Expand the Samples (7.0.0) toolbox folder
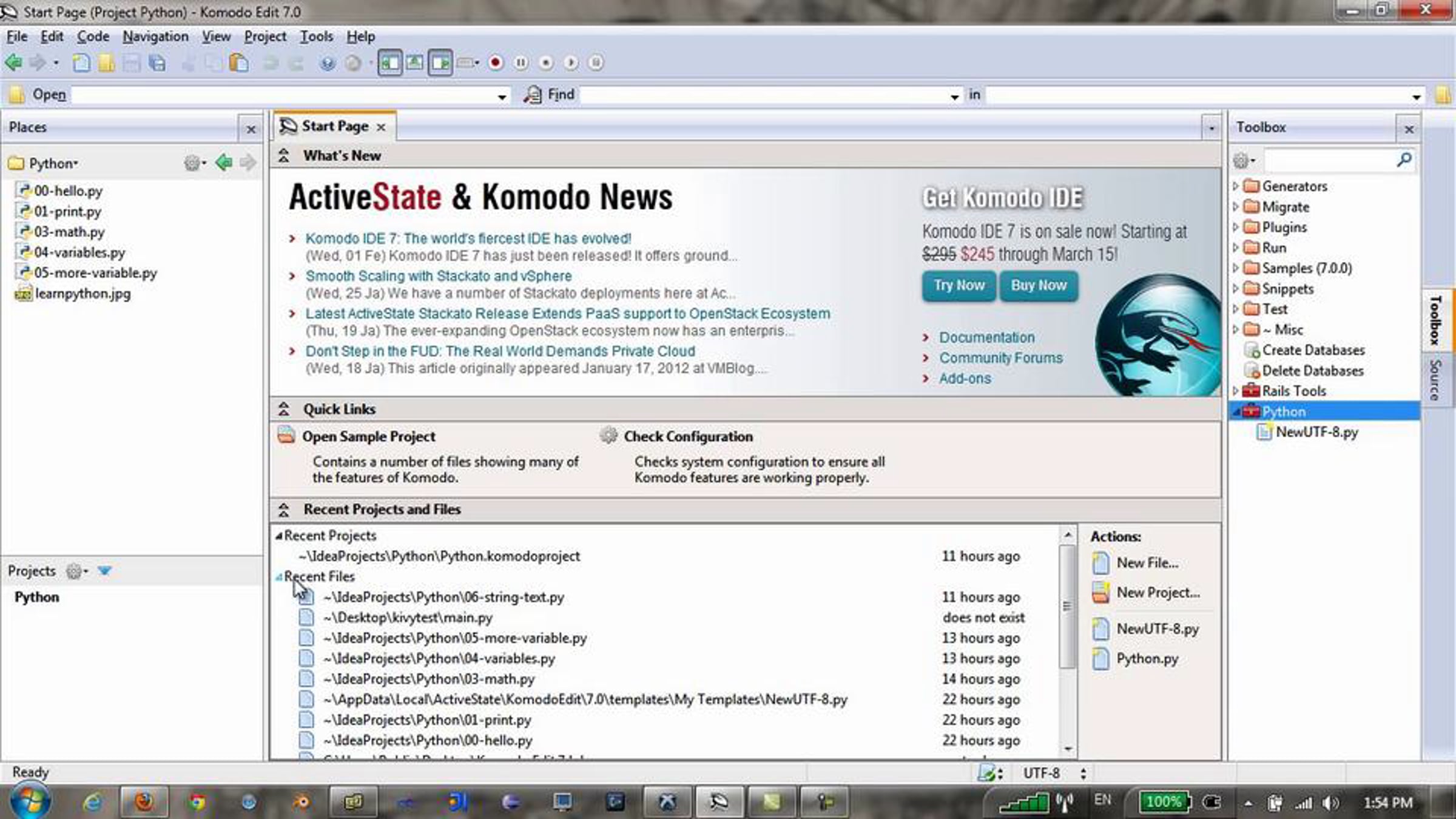 1235,268
